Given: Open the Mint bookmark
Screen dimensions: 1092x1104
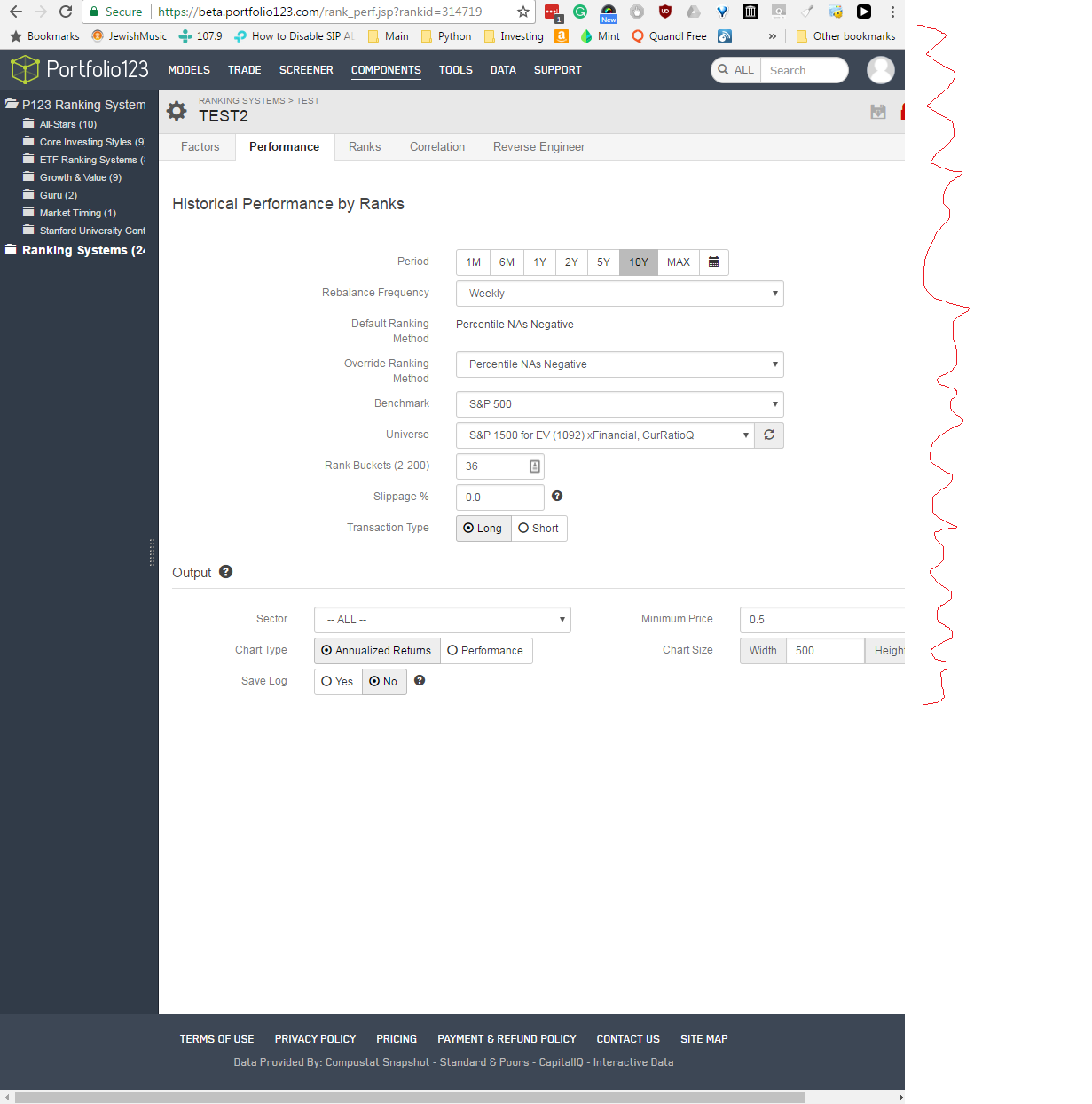Looking at the screenshot, I should point(601,36).
